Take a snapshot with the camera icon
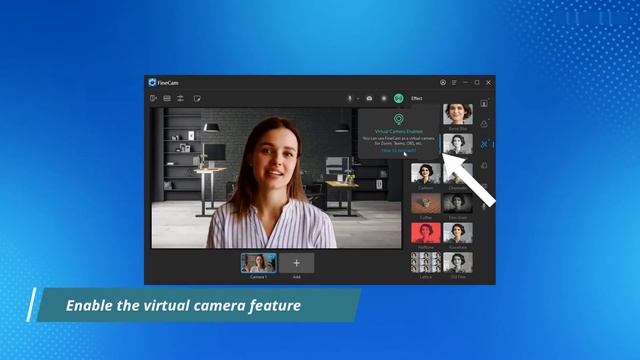Screen dimensions: 640x360 pyautogui.click(x=369, y=98)
